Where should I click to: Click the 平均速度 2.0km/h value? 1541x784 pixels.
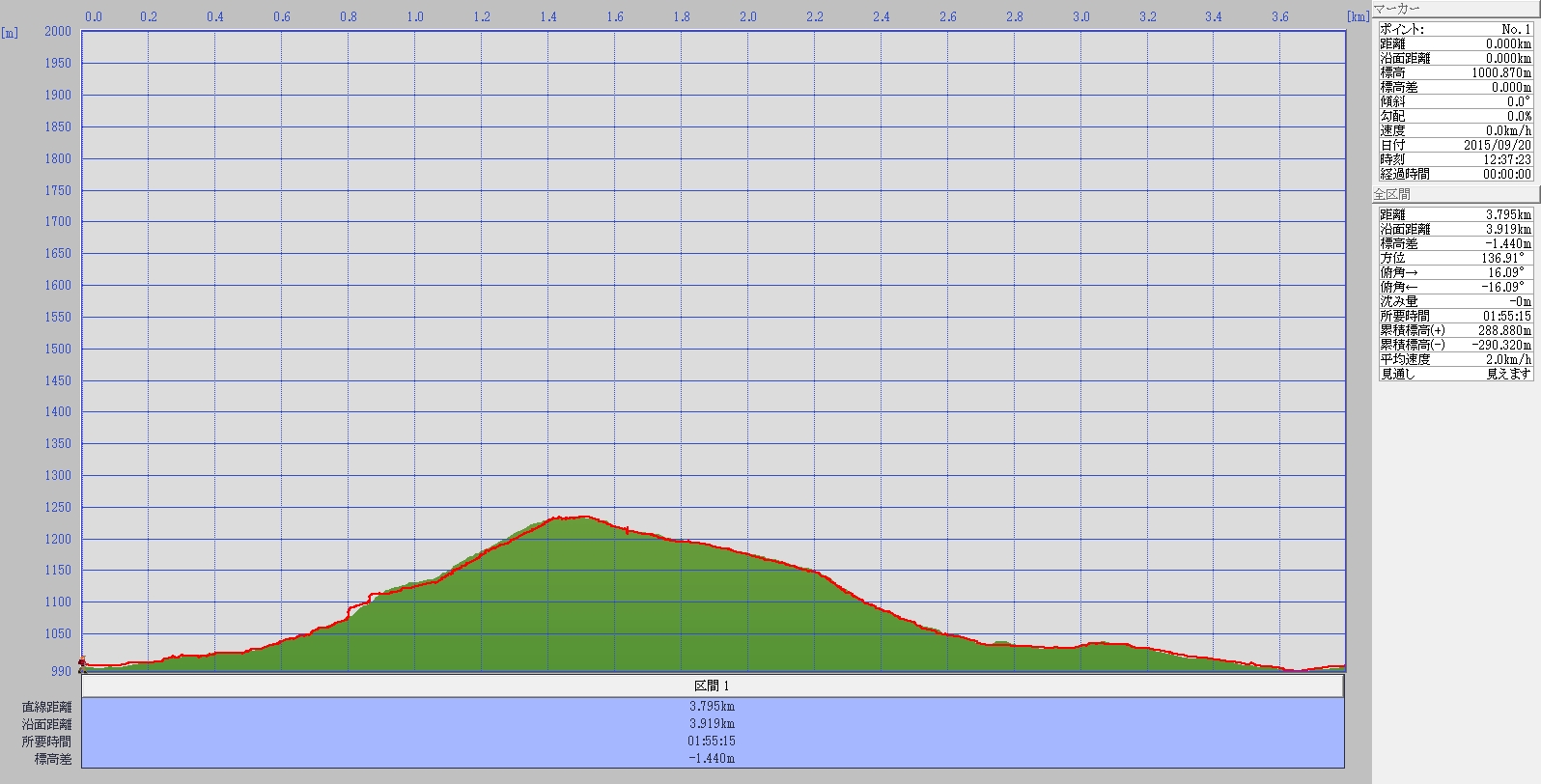coord(1508,359)
